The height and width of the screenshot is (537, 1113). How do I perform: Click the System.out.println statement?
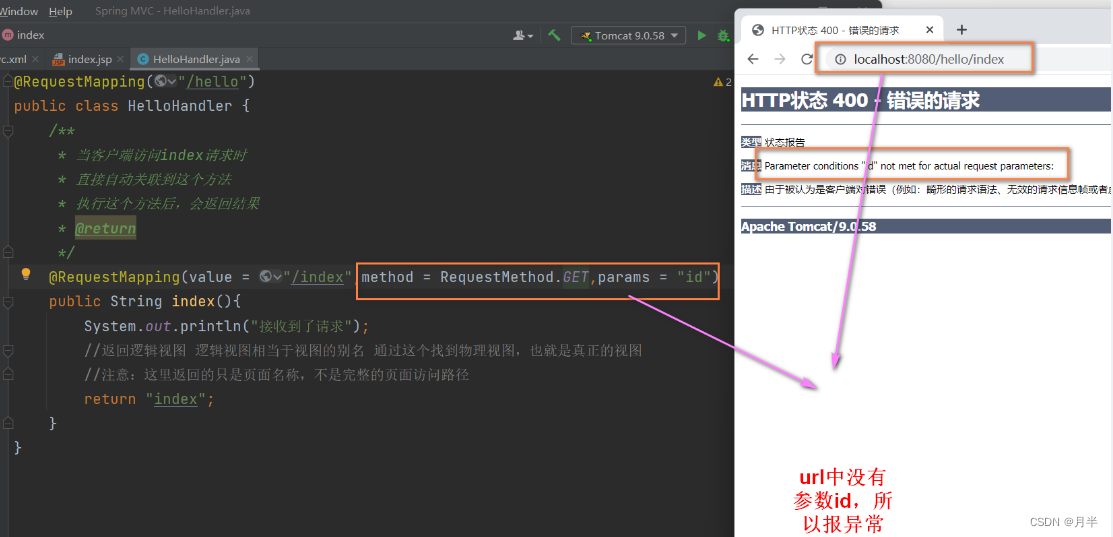[x=227, y=326]
